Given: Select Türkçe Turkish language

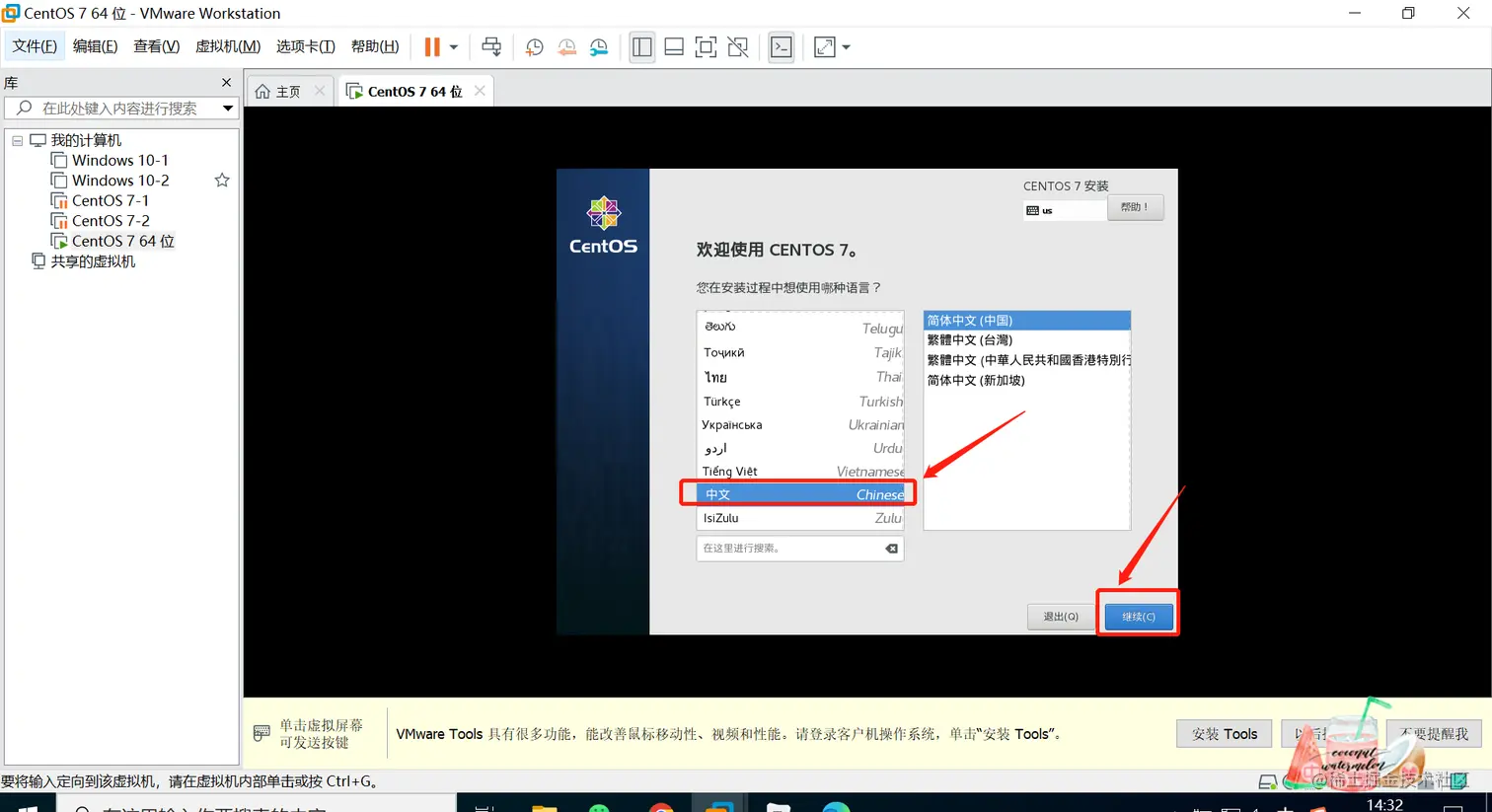Looking at the screenshot, I should click(x=800, y=402).
